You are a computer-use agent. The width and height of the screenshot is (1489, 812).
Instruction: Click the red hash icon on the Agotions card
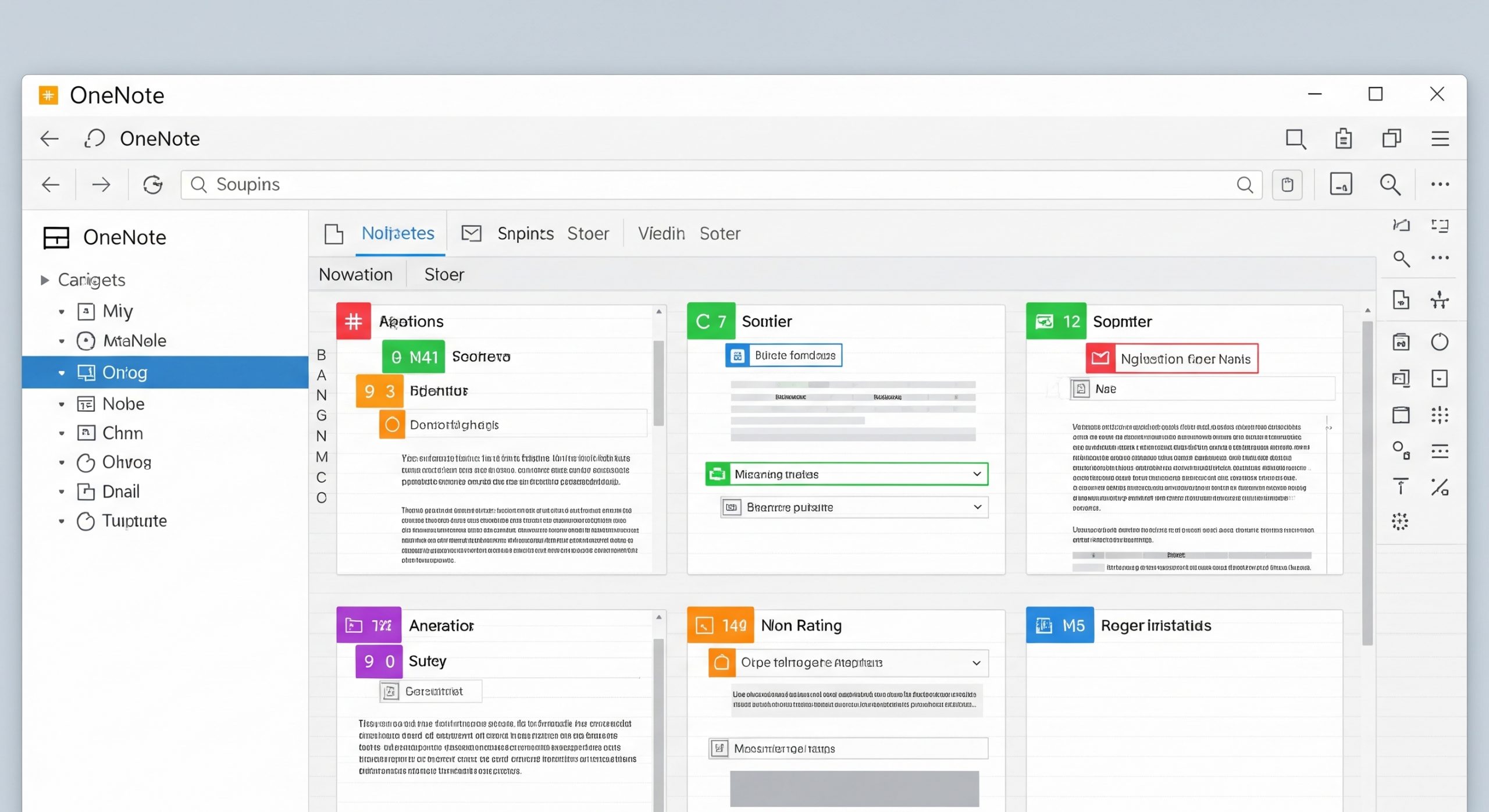(x=354, y=321)
